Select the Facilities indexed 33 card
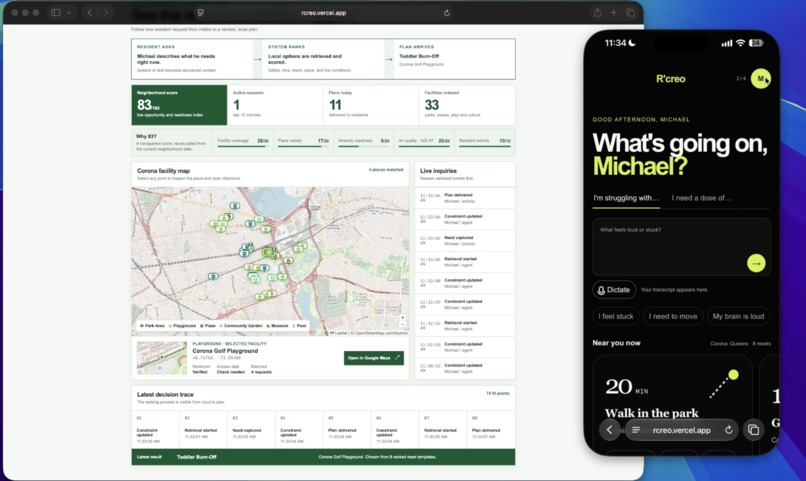Viewport: 806px width, 481px height. (467, 105)
